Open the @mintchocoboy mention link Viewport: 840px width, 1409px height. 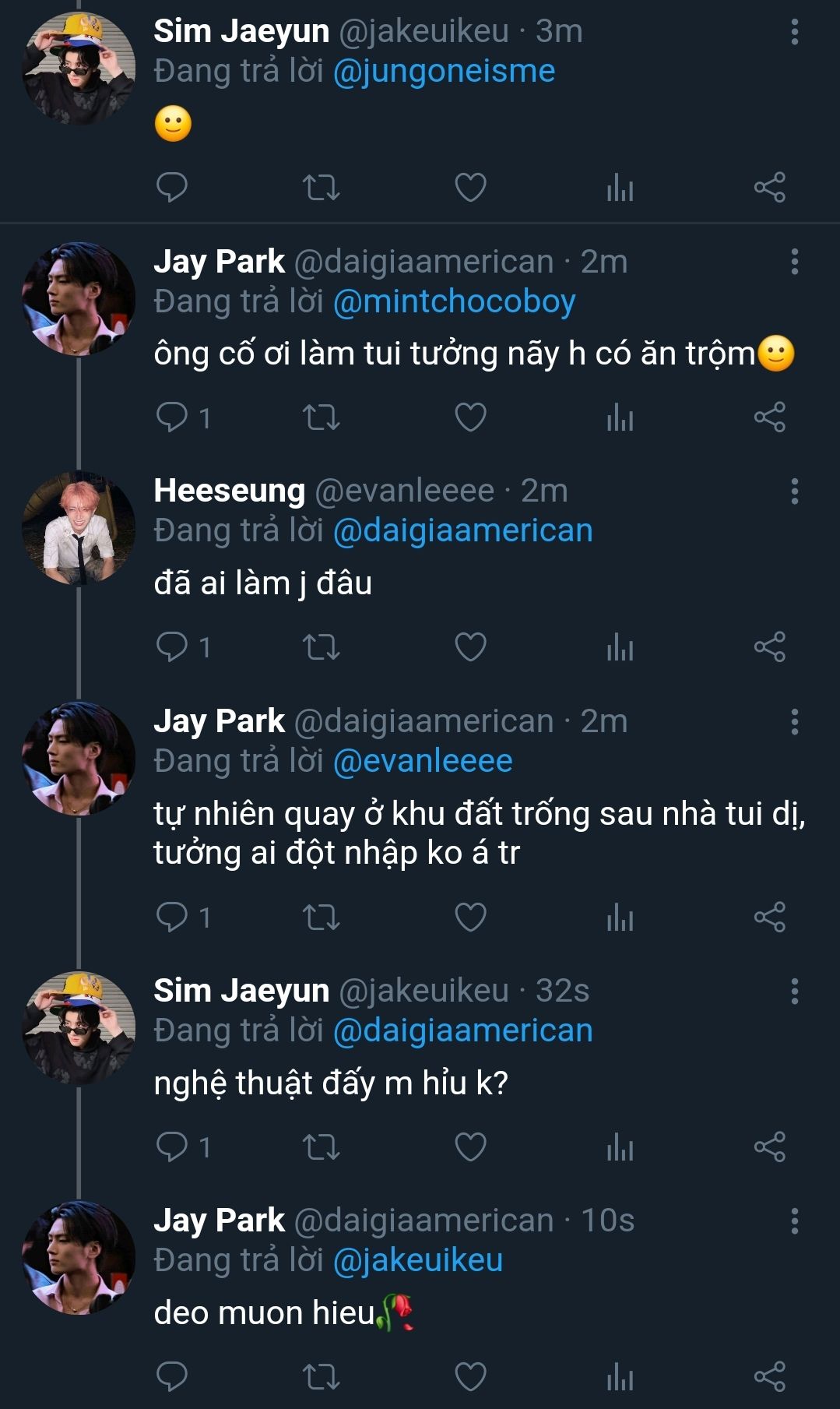(454, 301)
